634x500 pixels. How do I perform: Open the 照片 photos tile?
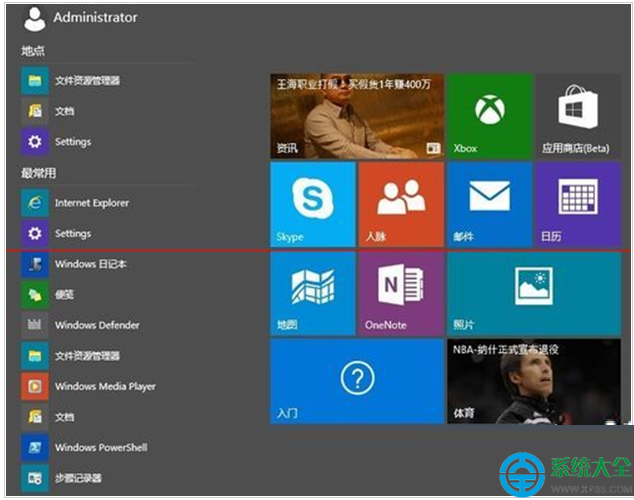click(534, 294)
